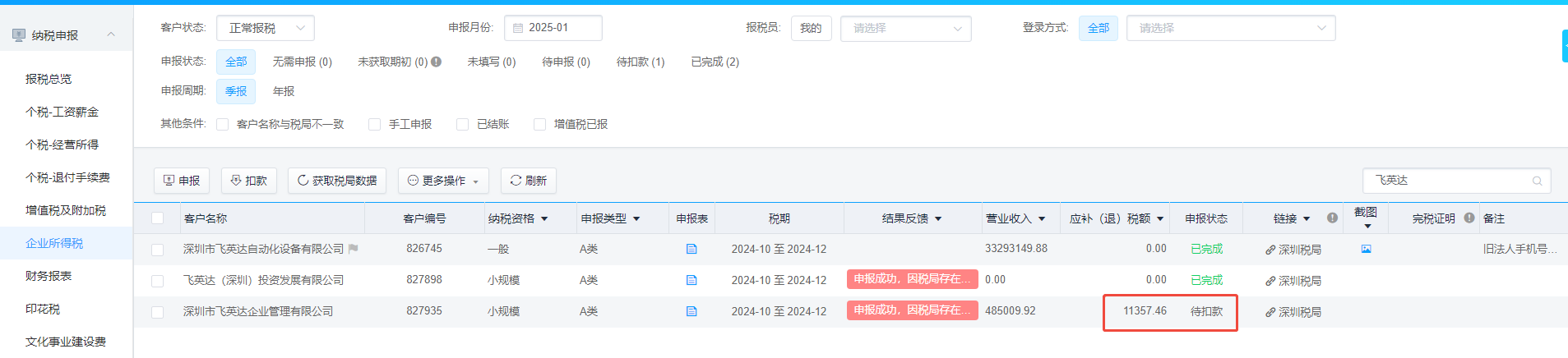Select 全部 under 登录方式

[1099, 28]
